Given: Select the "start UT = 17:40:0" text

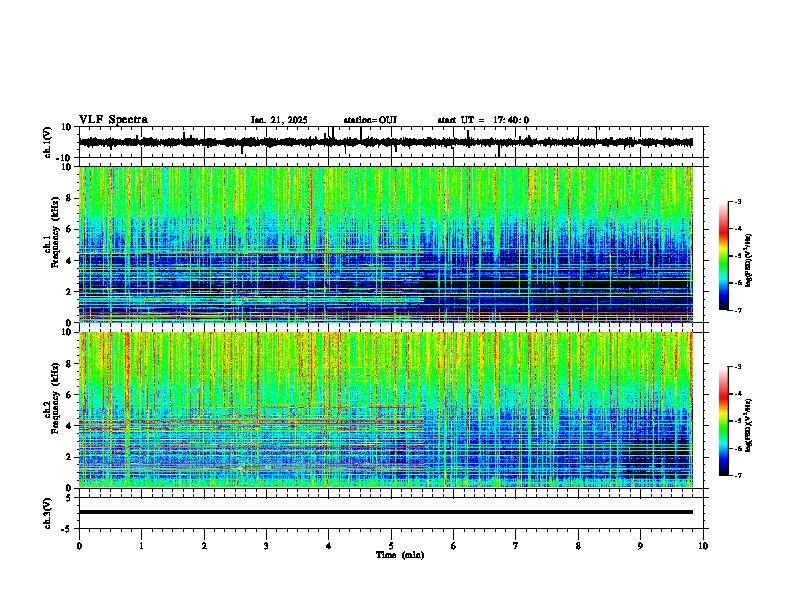Looking at the screenshot, I should 483,120.
